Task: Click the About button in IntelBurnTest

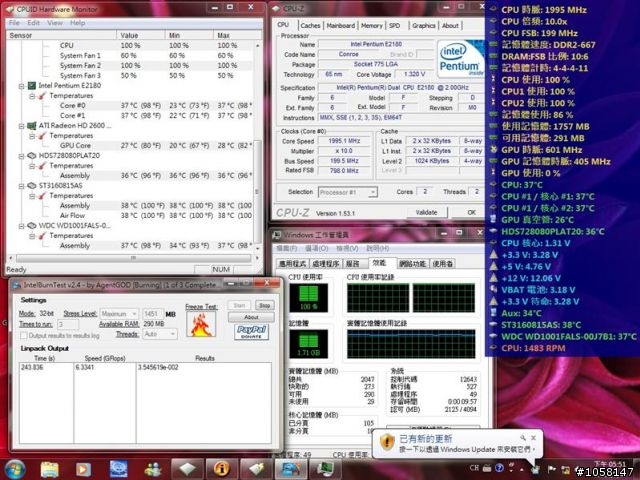Action: tap(251, 317)
